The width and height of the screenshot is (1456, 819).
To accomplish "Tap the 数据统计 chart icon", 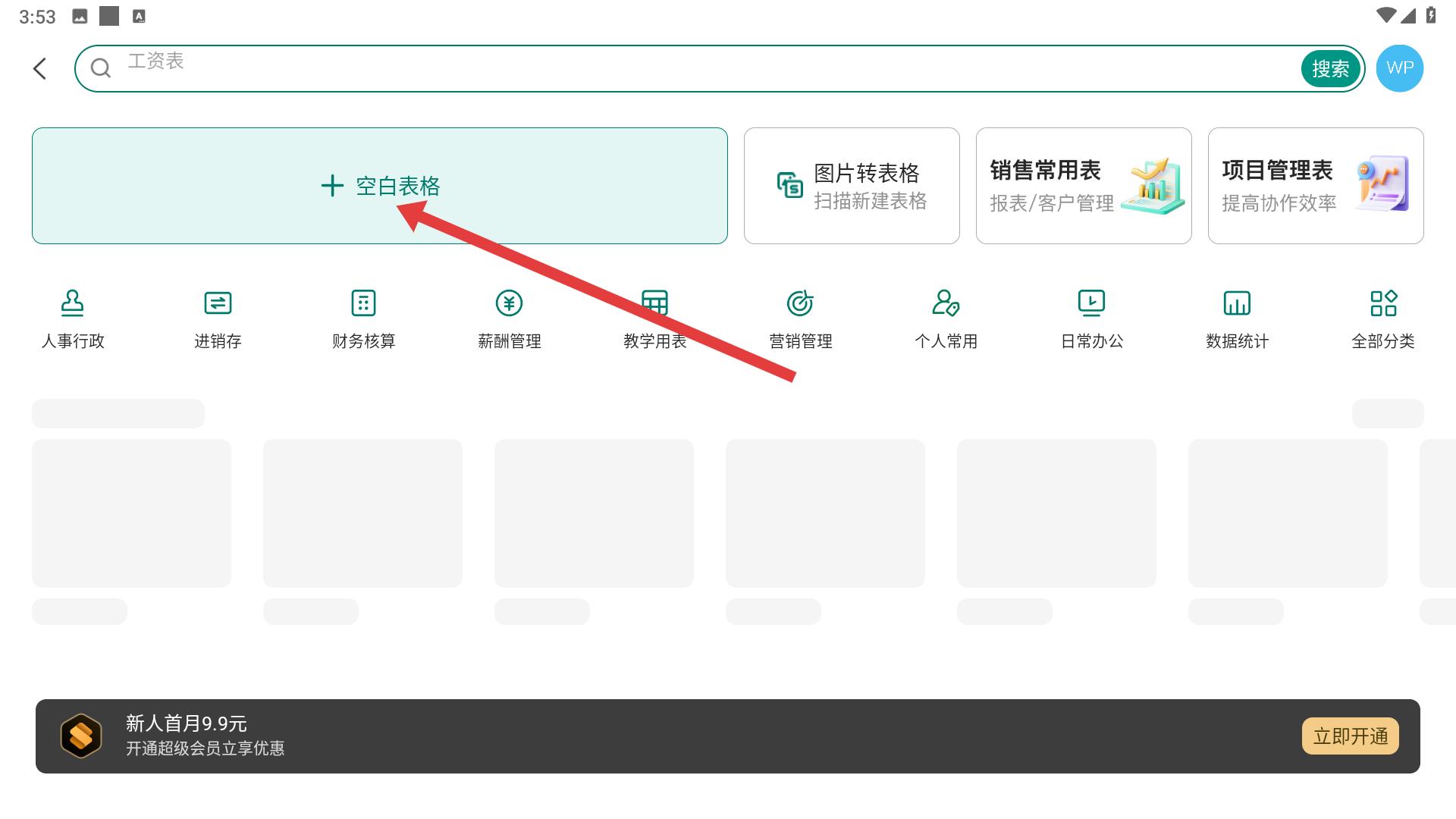I will (1237, 303).
